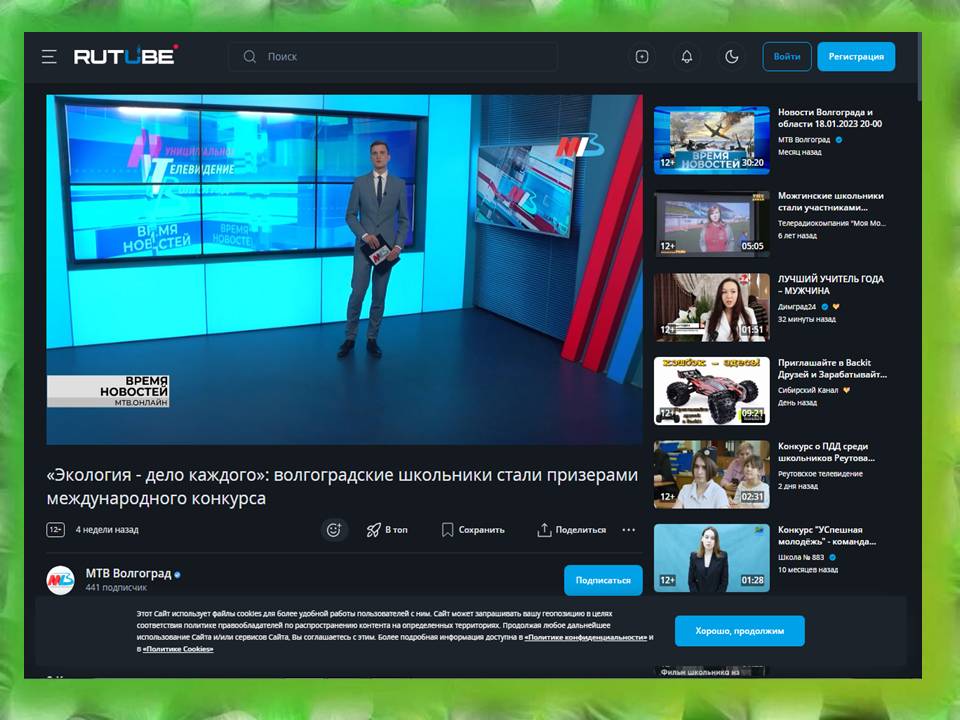The width and height of the screenshot is (960, 720).
Task: Click the search magnifier icon
Action: (x=250, y=57)
